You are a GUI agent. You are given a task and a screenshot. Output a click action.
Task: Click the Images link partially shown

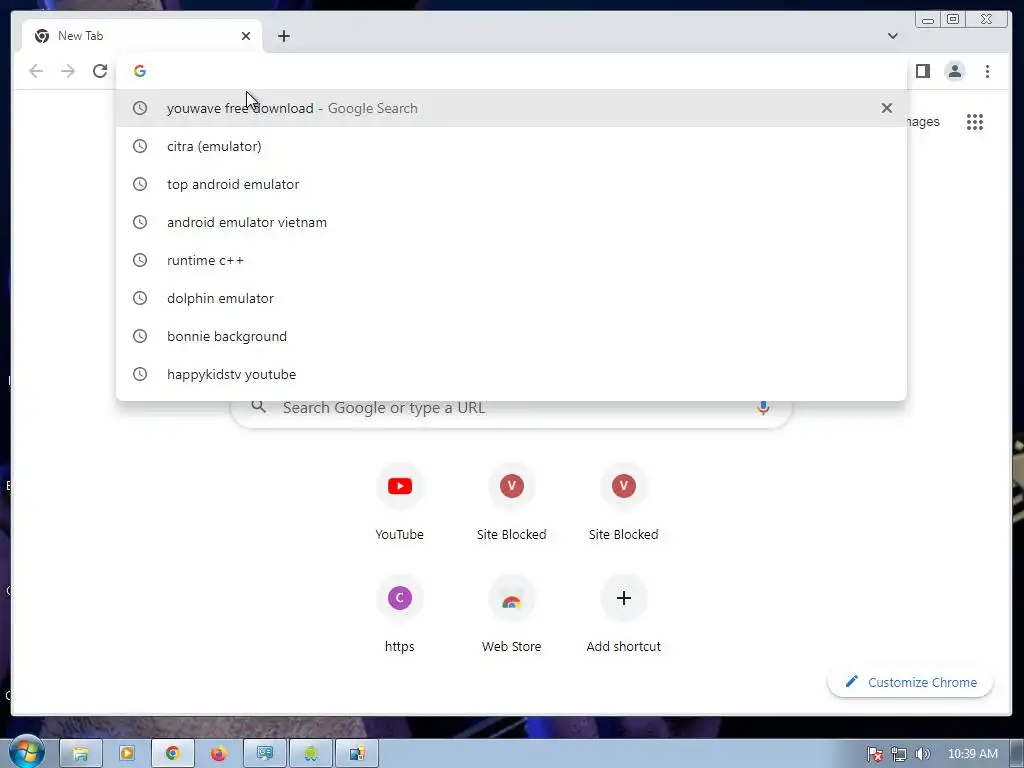click(923, 122)
